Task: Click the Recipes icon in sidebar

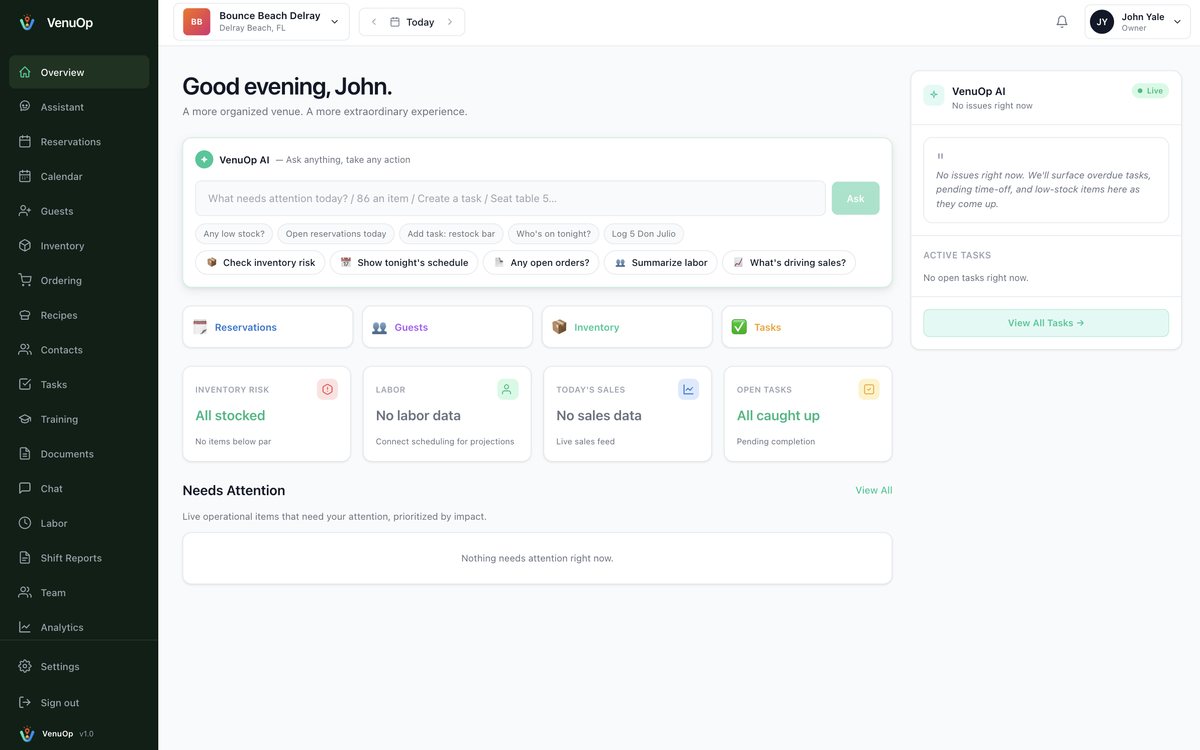Action: [x=25, y=315]
